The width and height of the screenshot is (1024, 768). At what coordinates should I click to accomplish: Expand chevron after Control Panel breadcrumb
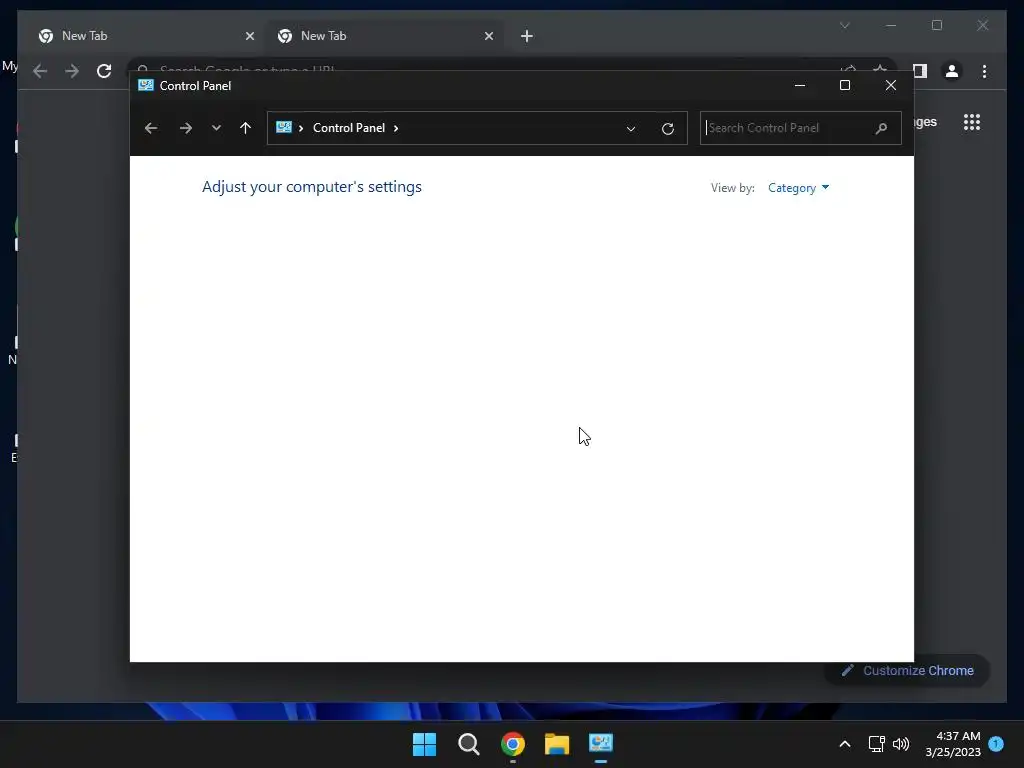point(396,128)
